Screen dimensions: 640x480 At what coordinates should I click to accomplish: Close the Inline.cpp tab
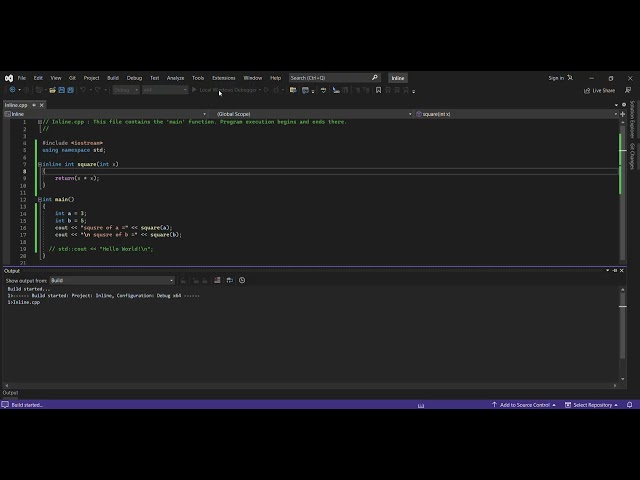tap(42, 105)
